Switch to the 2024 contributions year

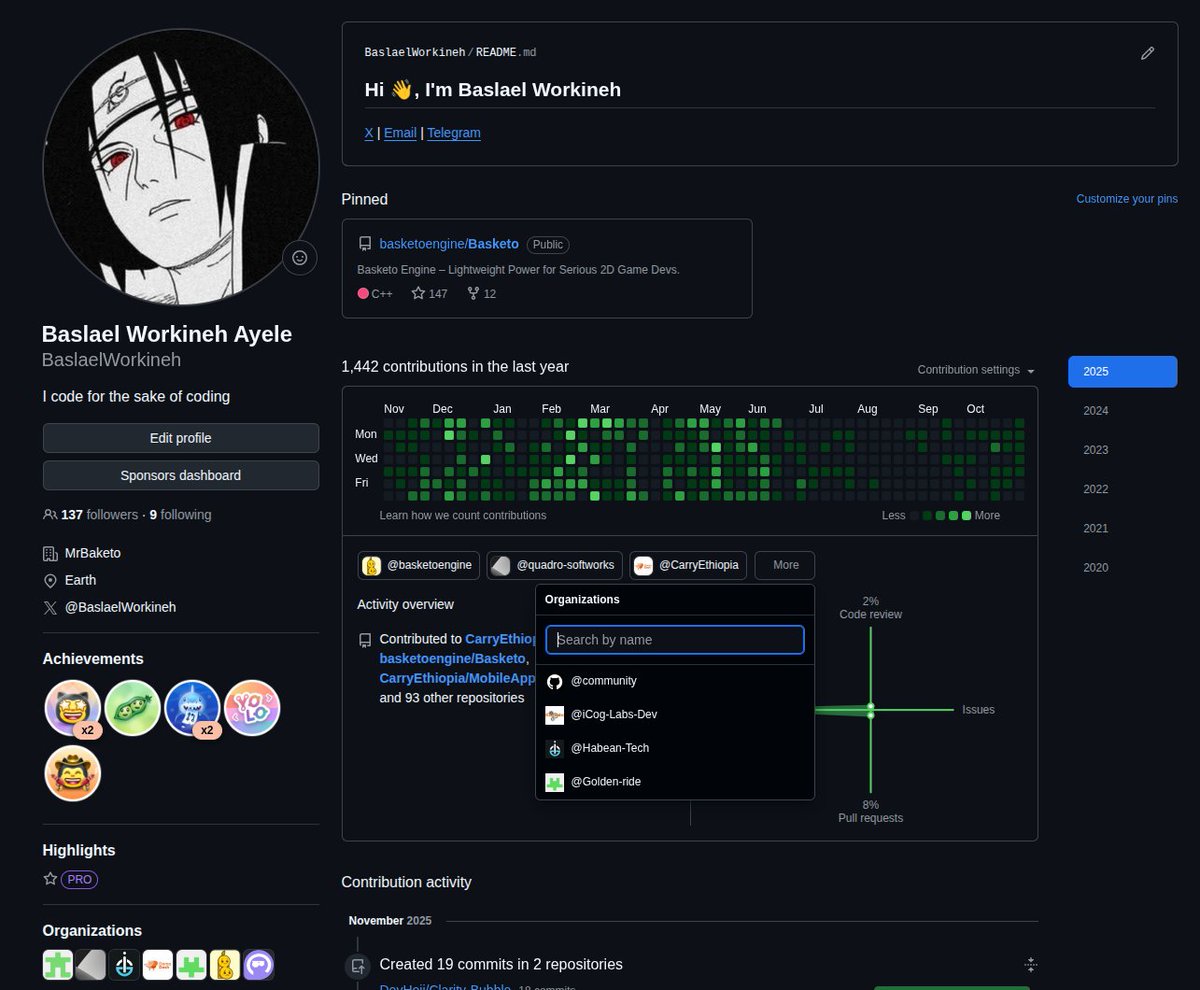coord(1095,410)
